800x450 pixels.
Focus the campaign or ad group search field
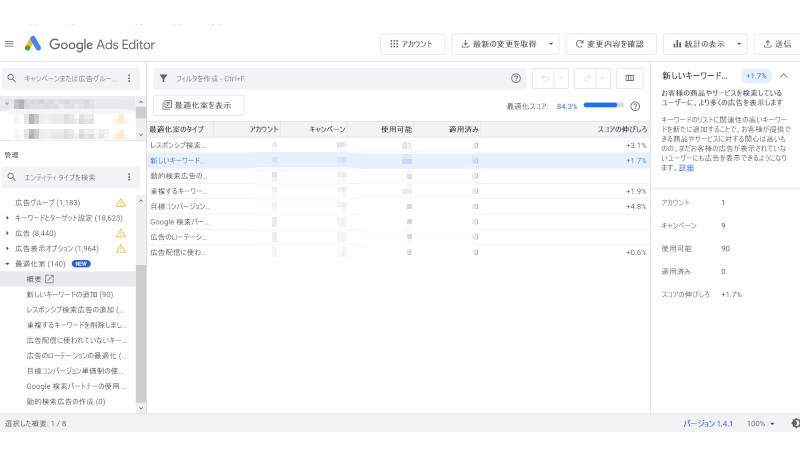coord(70,79)
